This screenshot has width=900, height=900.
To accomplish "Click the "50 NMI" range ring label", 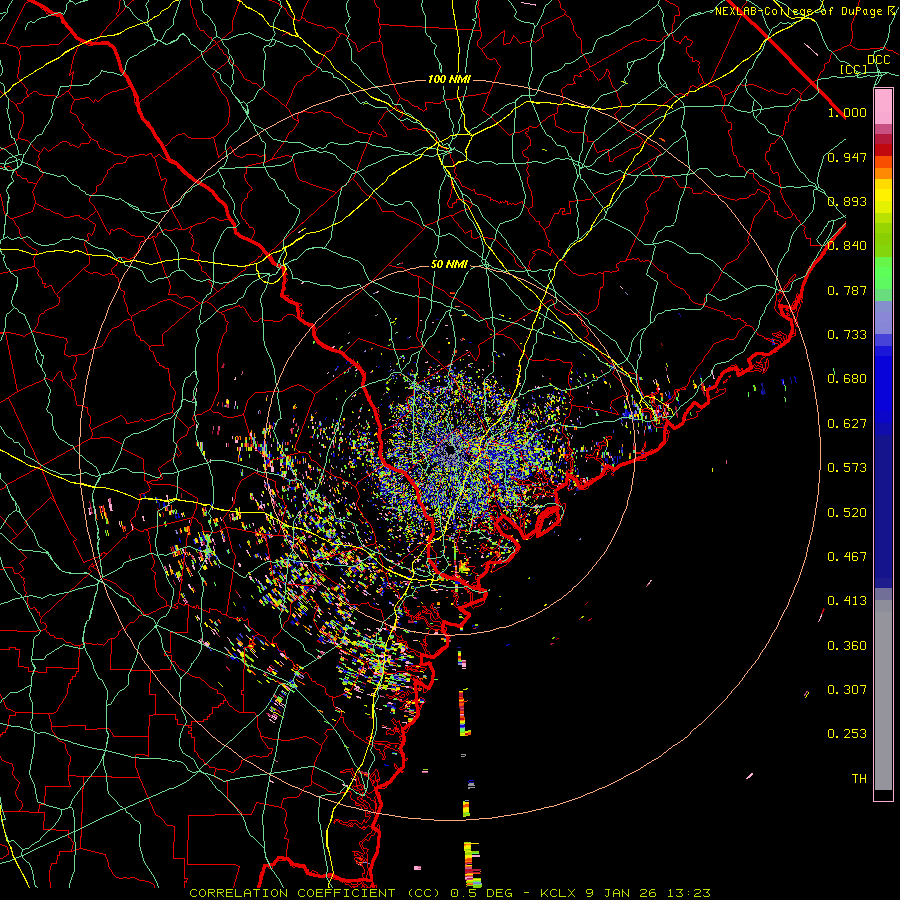I will coord(449,265).
